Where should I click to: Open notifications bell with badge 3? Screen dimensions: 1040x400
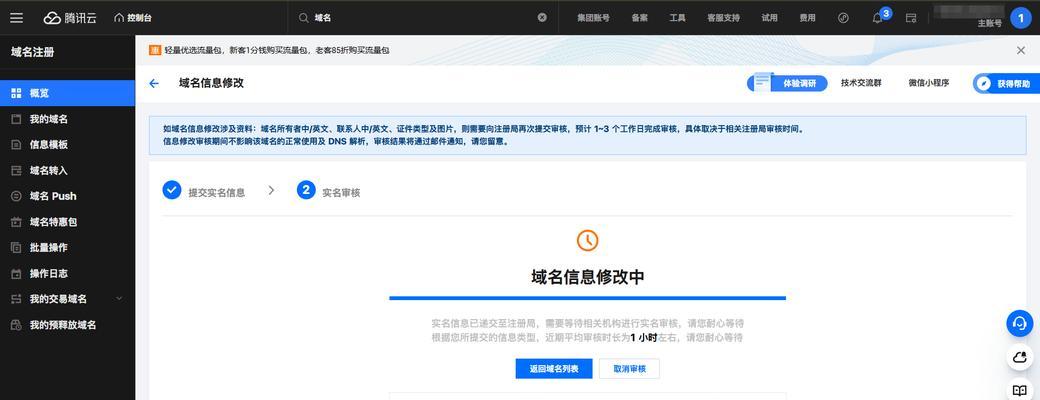pyautogui.click(x=878, y=18)
